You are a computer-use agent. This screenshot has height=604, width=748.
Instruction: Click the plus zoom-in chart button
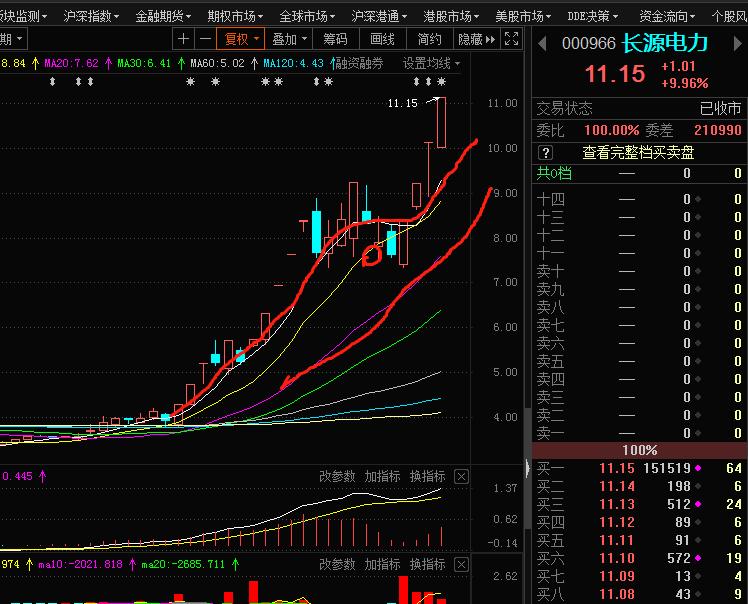tap(183, 39)
